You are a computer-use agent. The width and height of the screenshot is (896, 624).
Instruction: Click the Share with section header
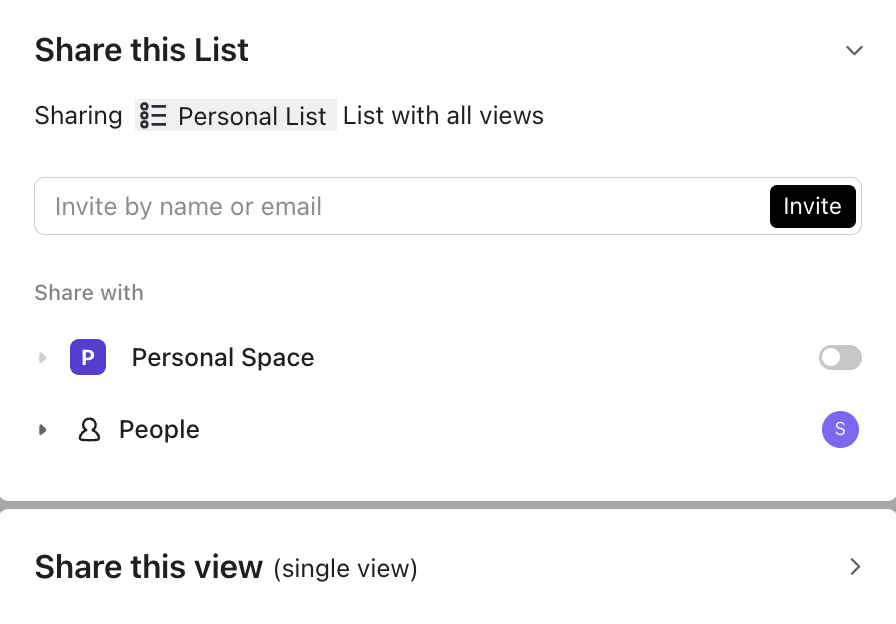[89, 292]
